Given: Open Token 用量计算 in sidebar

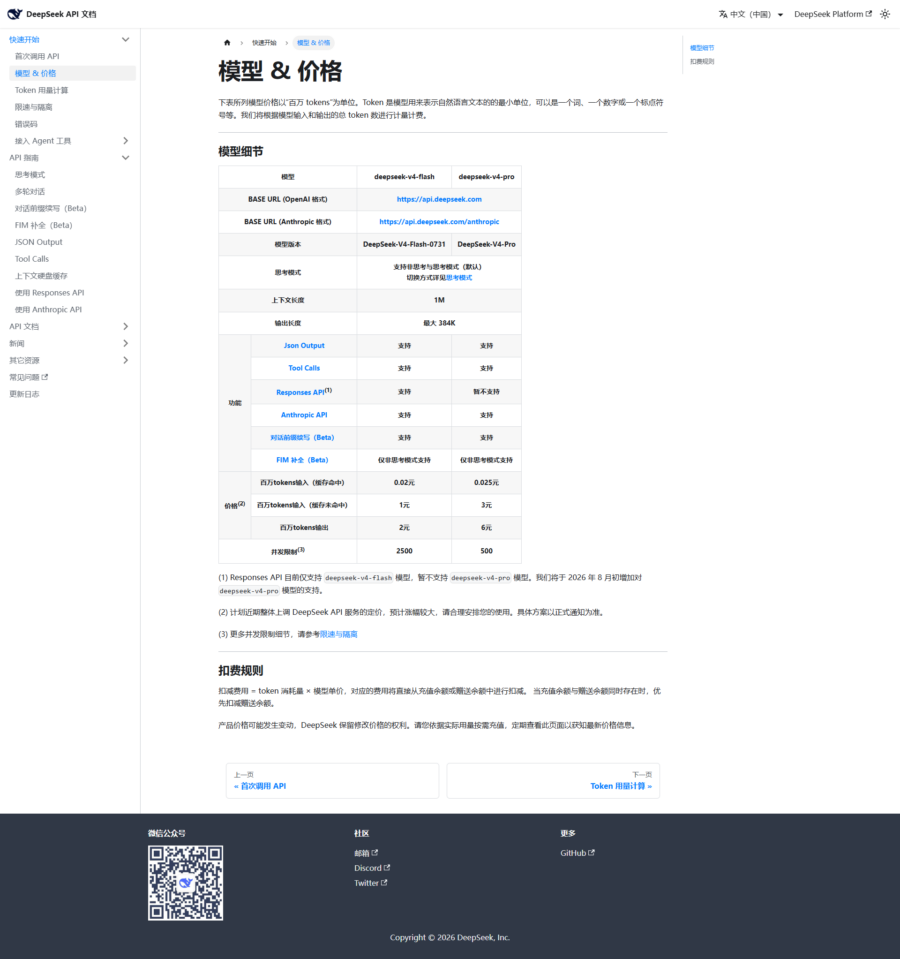Looking at the screenshot, I should point(42,91).
